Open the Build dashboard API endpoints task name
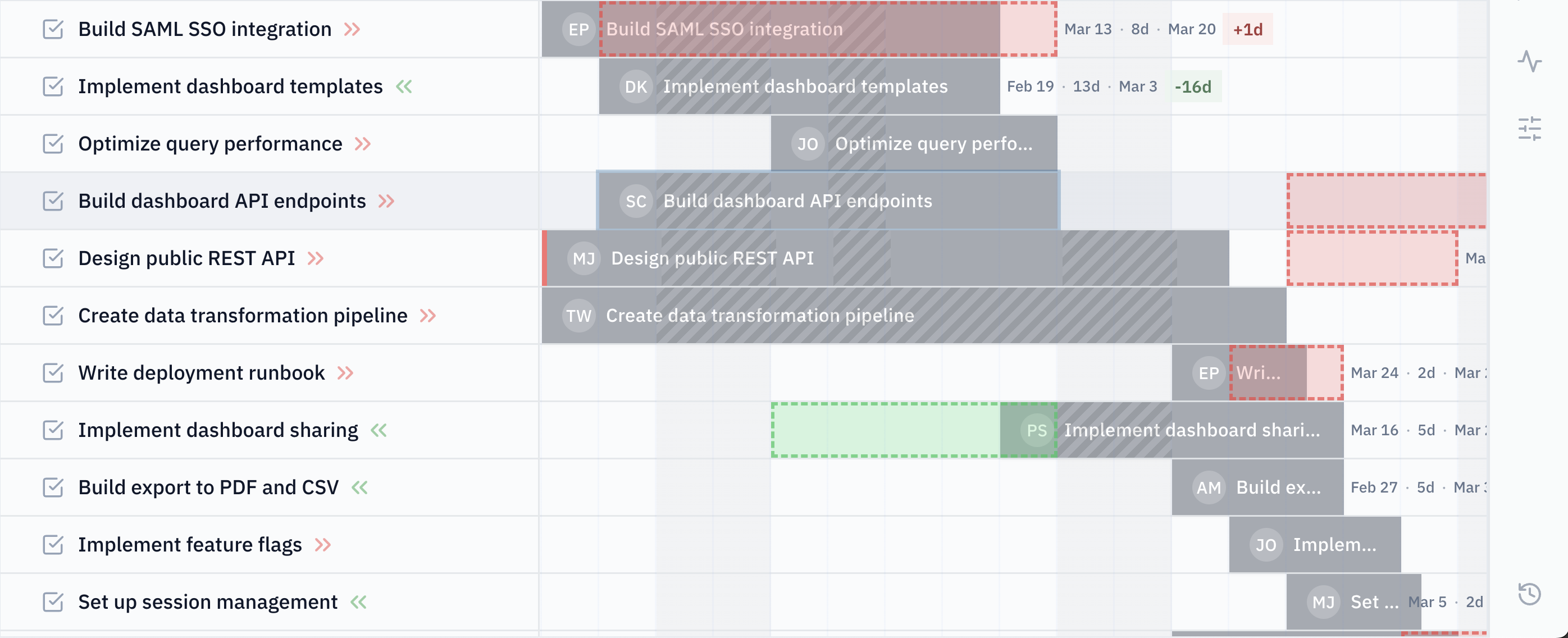Image resolution: width=1568 pixels, height=638 pixels. click(222, 201)
